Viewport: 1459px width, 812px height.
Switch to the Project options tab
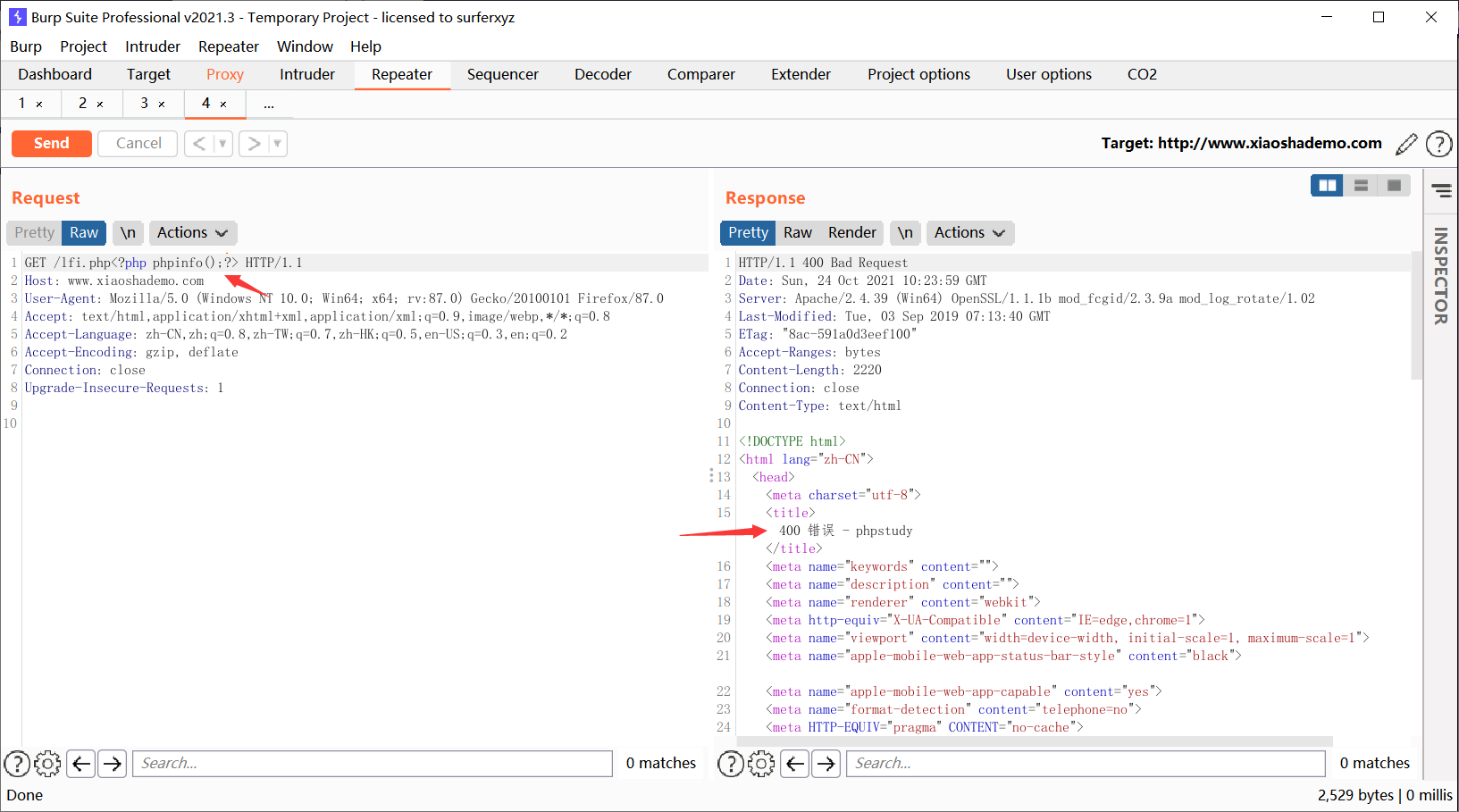(918, 75)
